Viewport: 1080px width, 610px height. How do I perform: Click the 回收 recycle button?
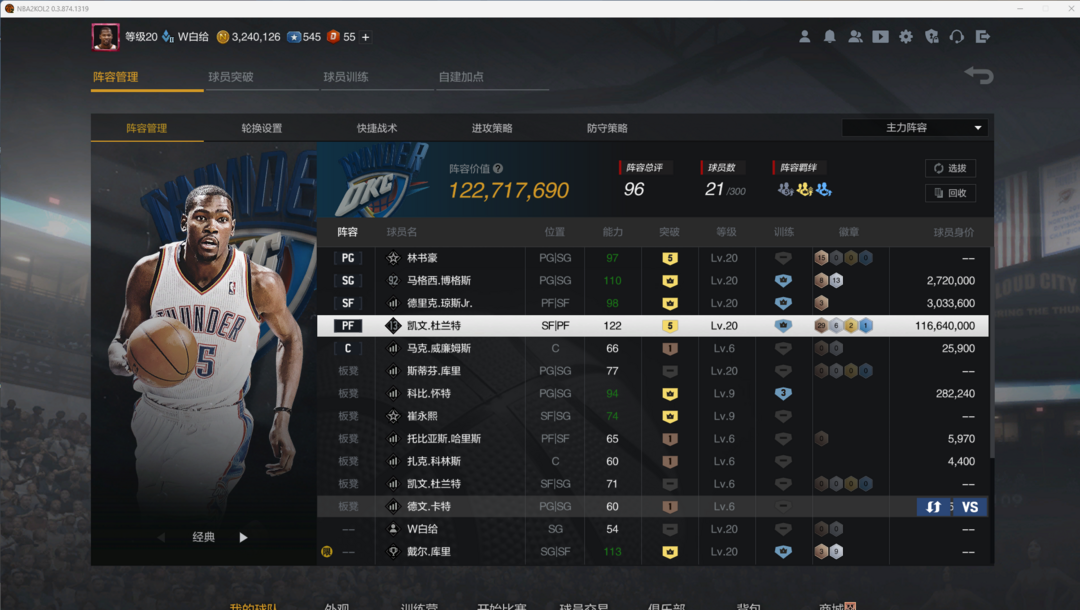950,193
